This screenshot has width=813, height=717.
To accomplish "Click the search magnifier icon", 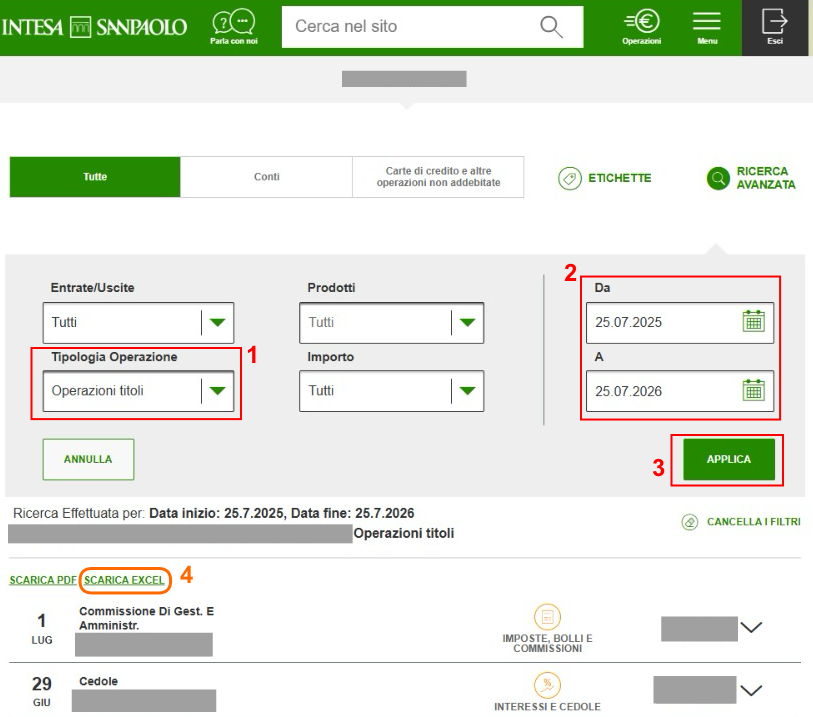I will [551, 27].
